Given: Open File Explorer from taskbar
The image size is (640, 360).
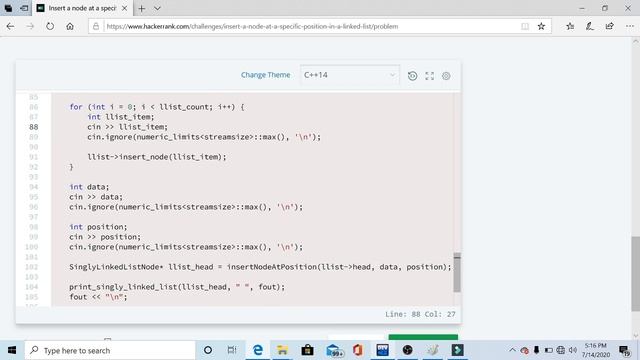Looking at the screenshot, I should point(282,350).
